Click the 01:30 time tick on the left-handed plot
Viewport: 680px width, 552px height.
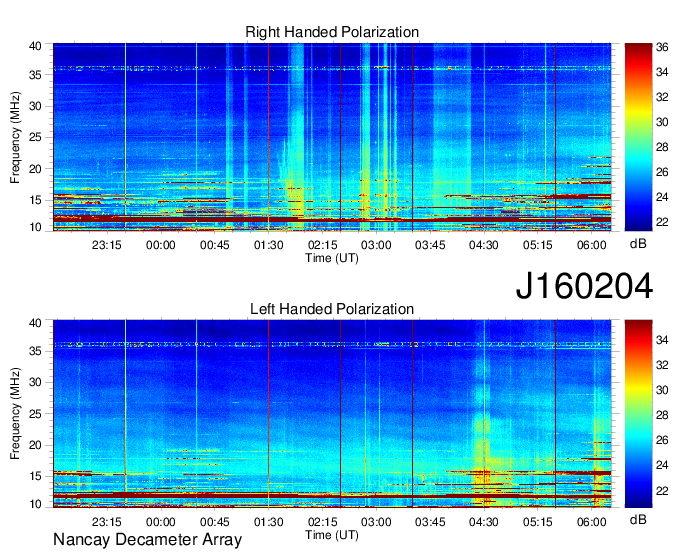click(x=268, y=522)
